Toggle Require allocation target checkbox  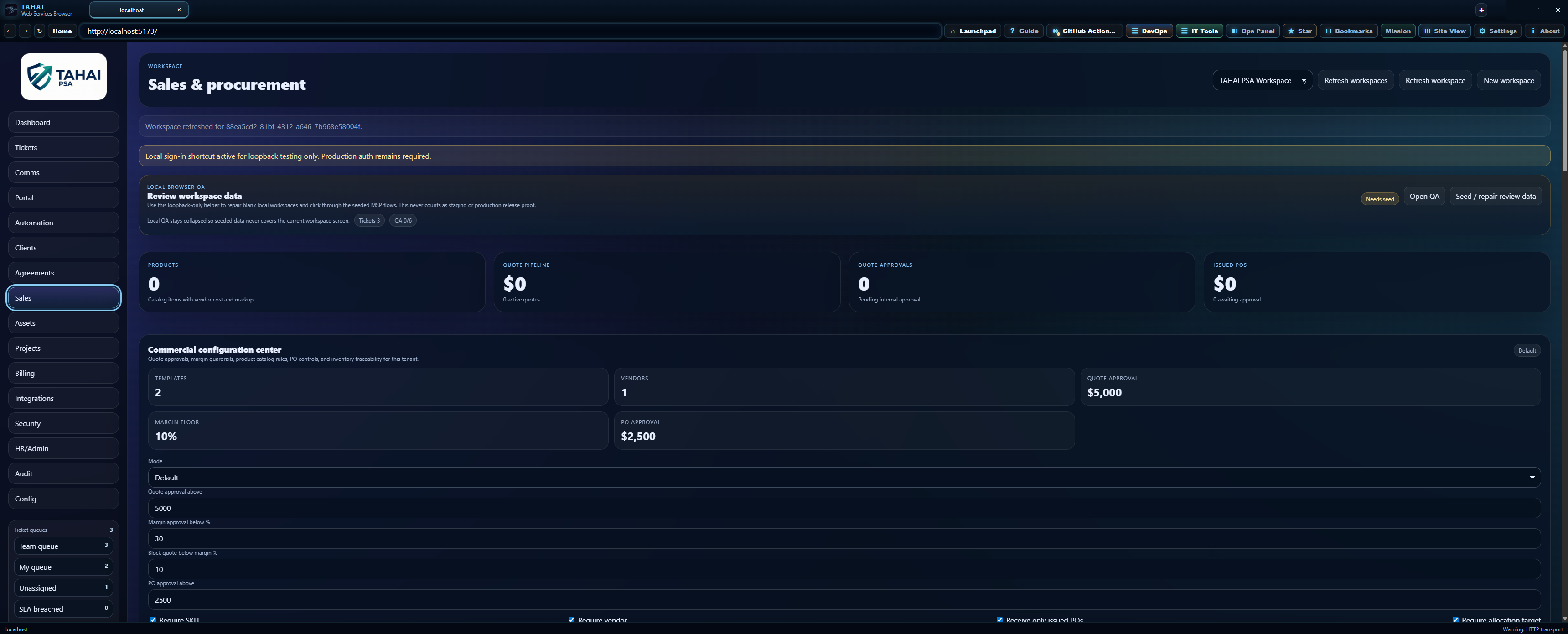(x=1455, y=619)
